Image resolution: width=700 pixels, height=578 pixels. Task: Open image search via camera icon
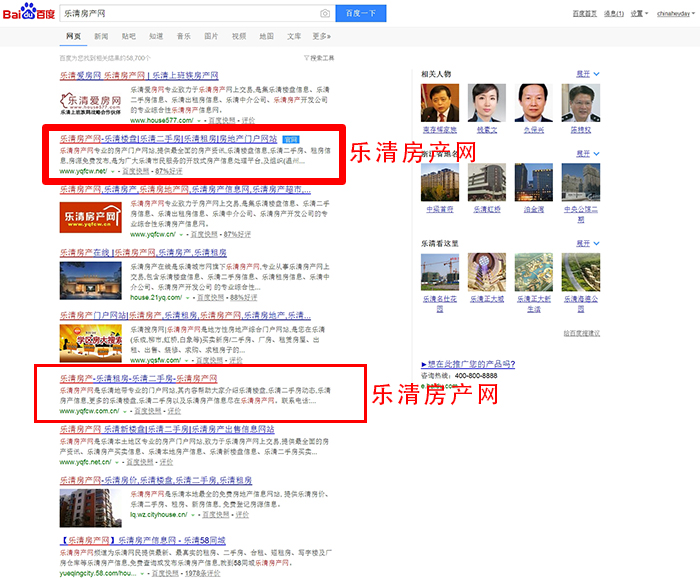325,13
